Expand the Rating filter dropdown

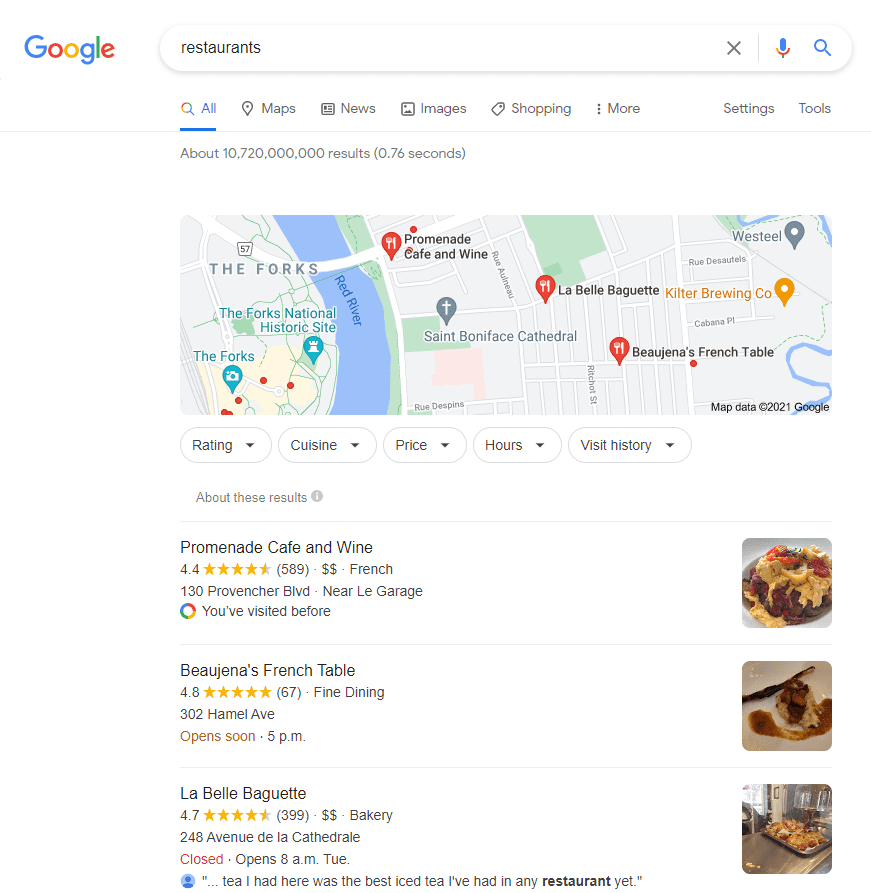click(226, 445)
